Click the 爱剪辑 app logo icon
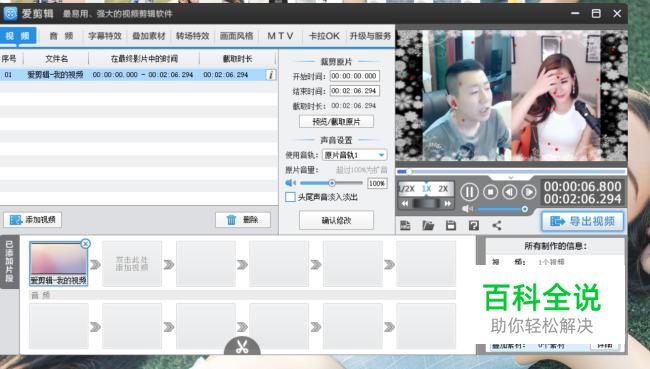 (10, 14)
